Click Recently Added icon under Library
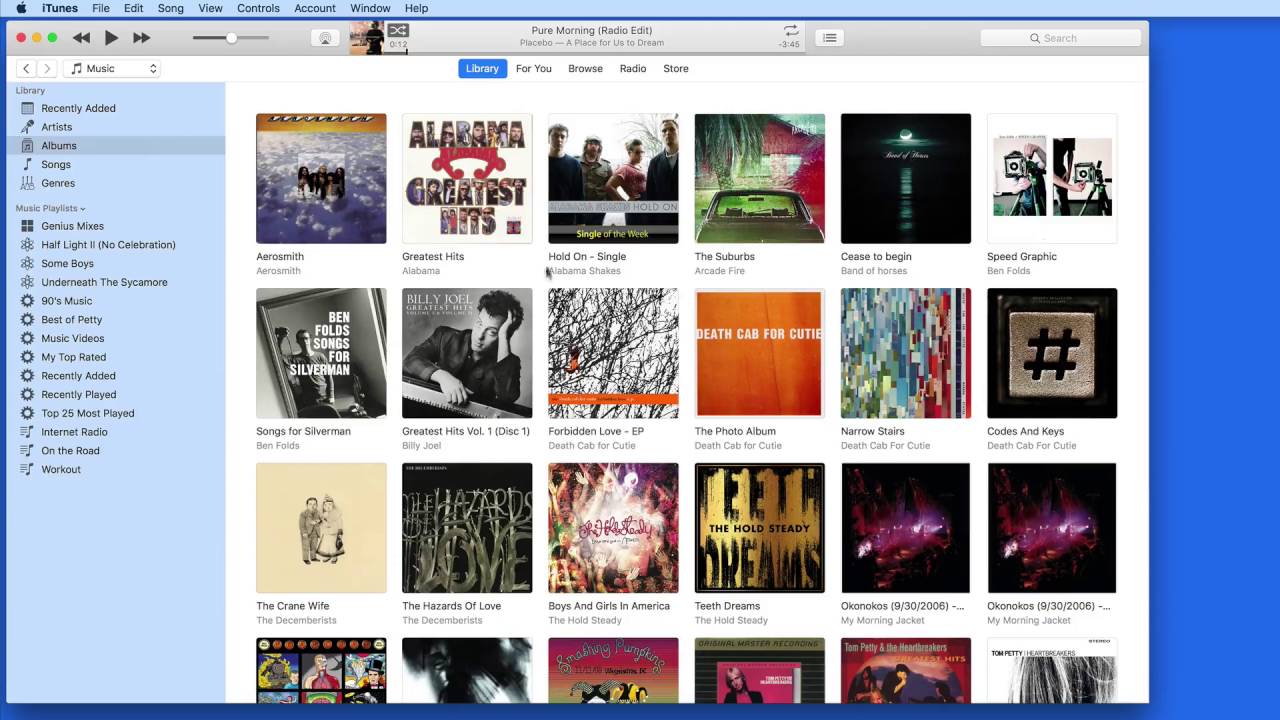 coord(27,108)
